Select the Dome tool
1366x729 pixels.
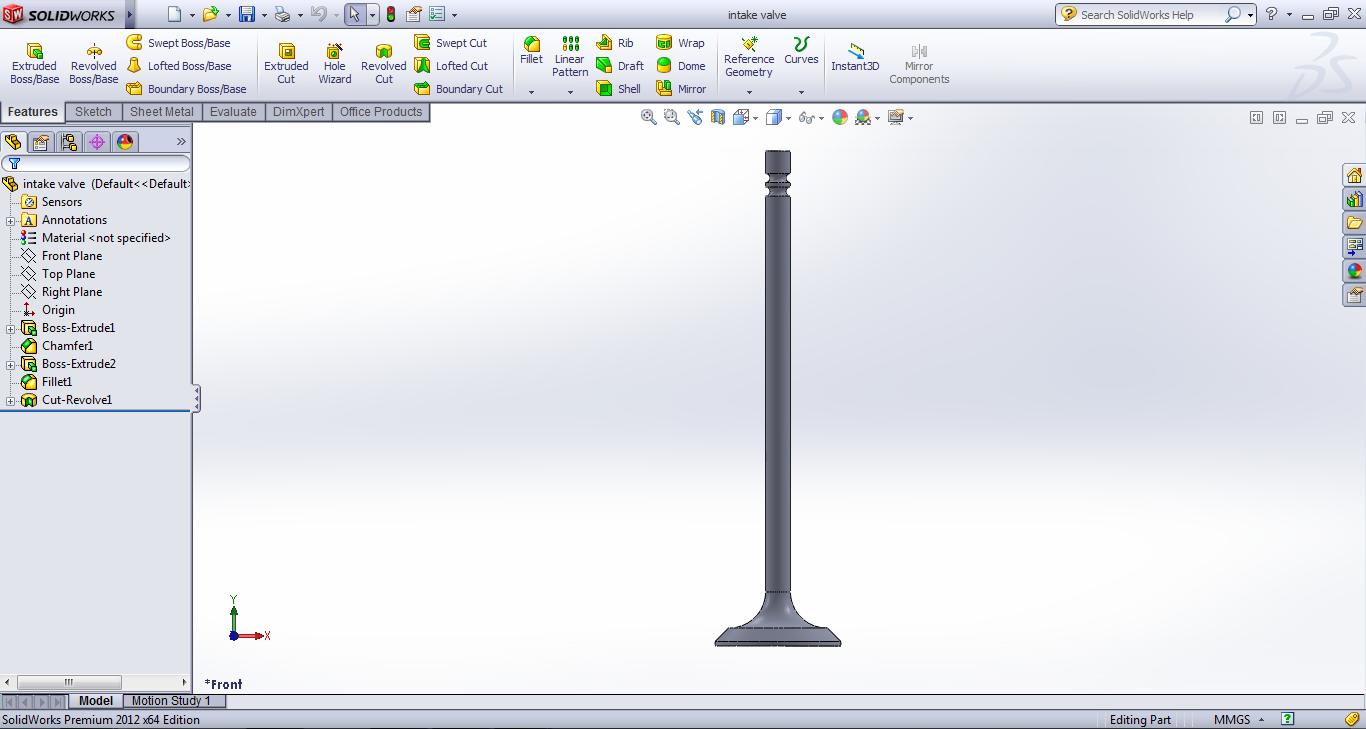pos(680,66)
